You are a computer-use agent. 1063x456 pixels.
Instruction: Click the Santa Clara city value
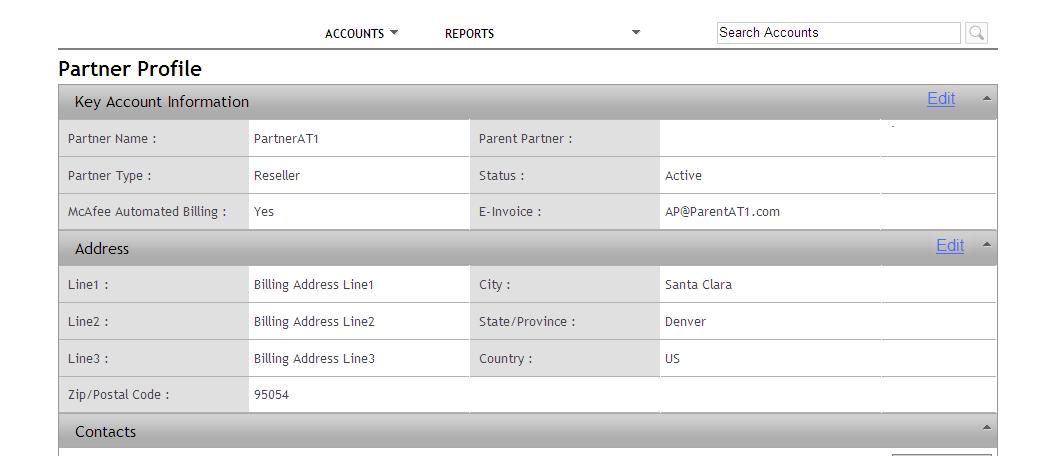698,285
